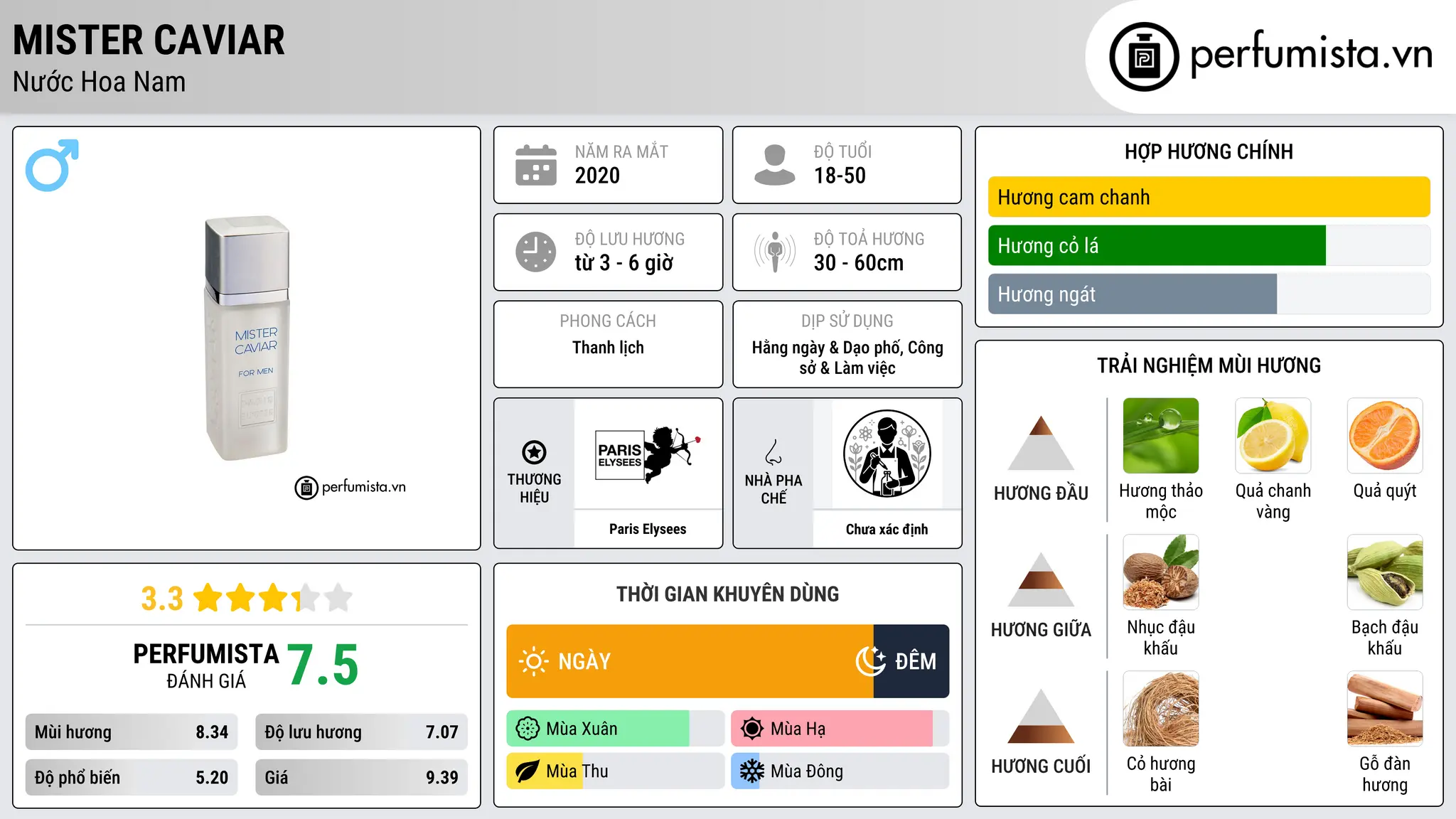Click the sillage icon beside Độ toả hương
Viewport: 1456px width, 819px height.
pyautogui.click(x=775, y=252)
